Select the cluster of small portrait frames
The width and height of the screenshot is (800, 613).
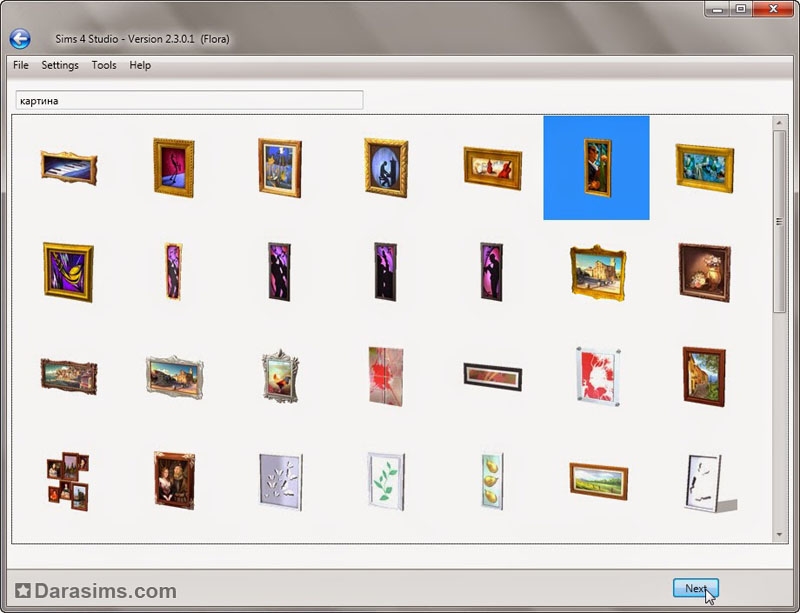[68, 481]
